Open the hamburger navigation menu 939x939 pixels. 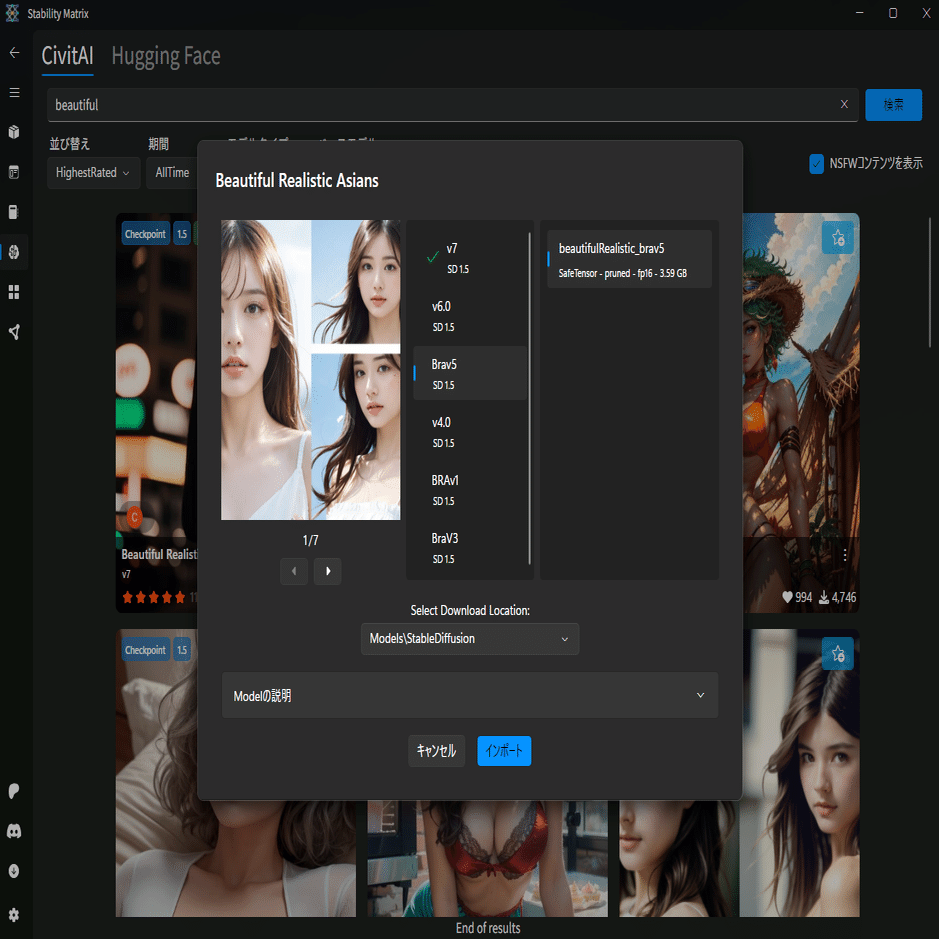coord(14,93)
